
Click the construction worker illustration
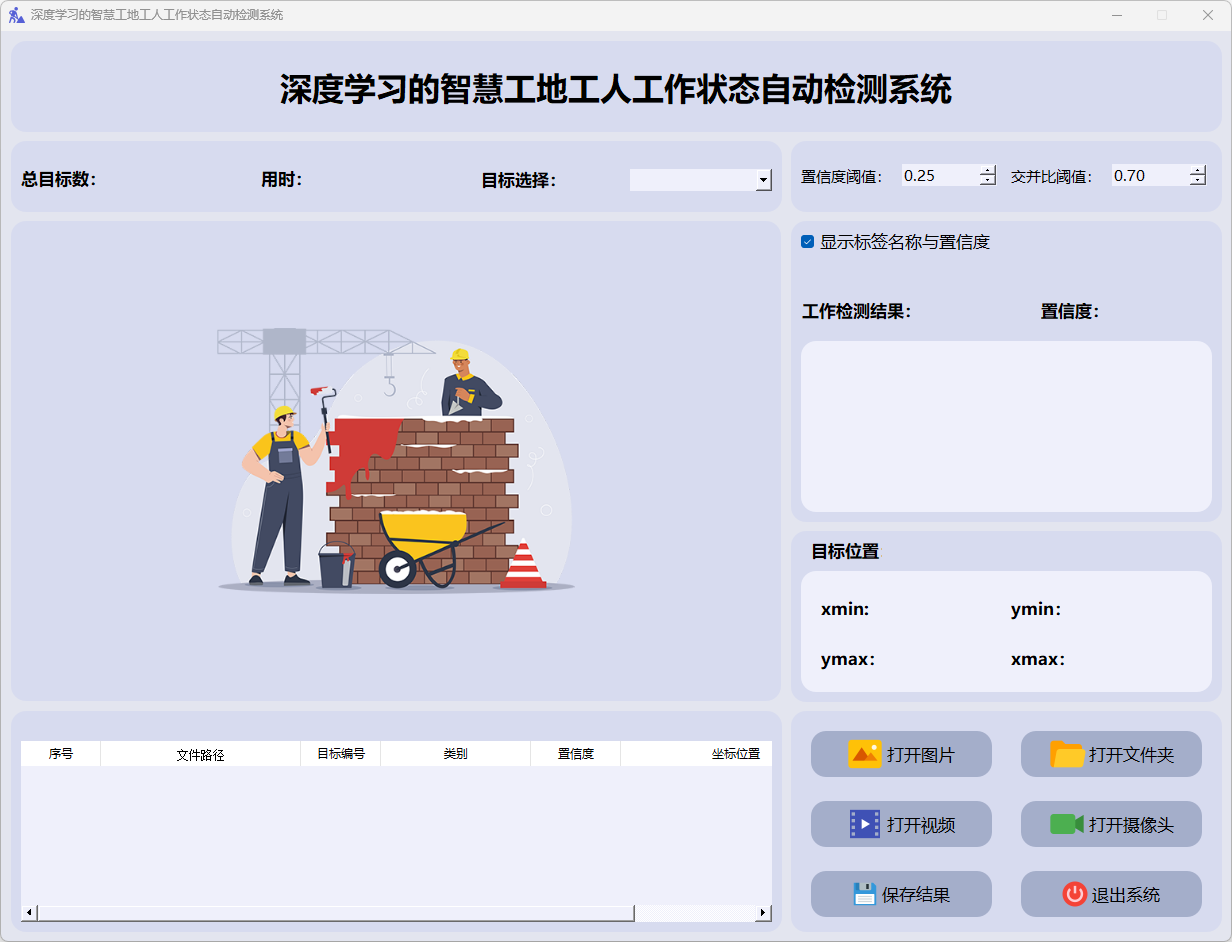tap(396, 461)
